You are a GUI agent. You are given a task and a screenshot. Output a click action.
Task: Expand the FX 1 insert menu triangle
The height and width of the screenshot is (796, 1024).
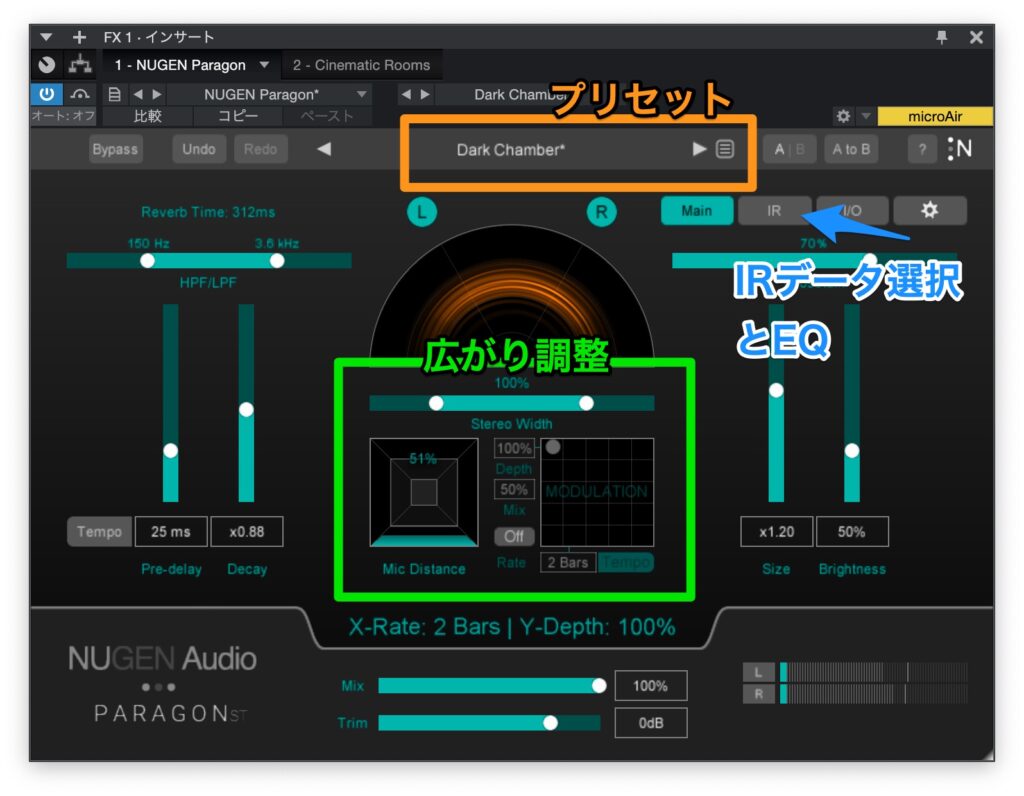click(x=47, y=37)
